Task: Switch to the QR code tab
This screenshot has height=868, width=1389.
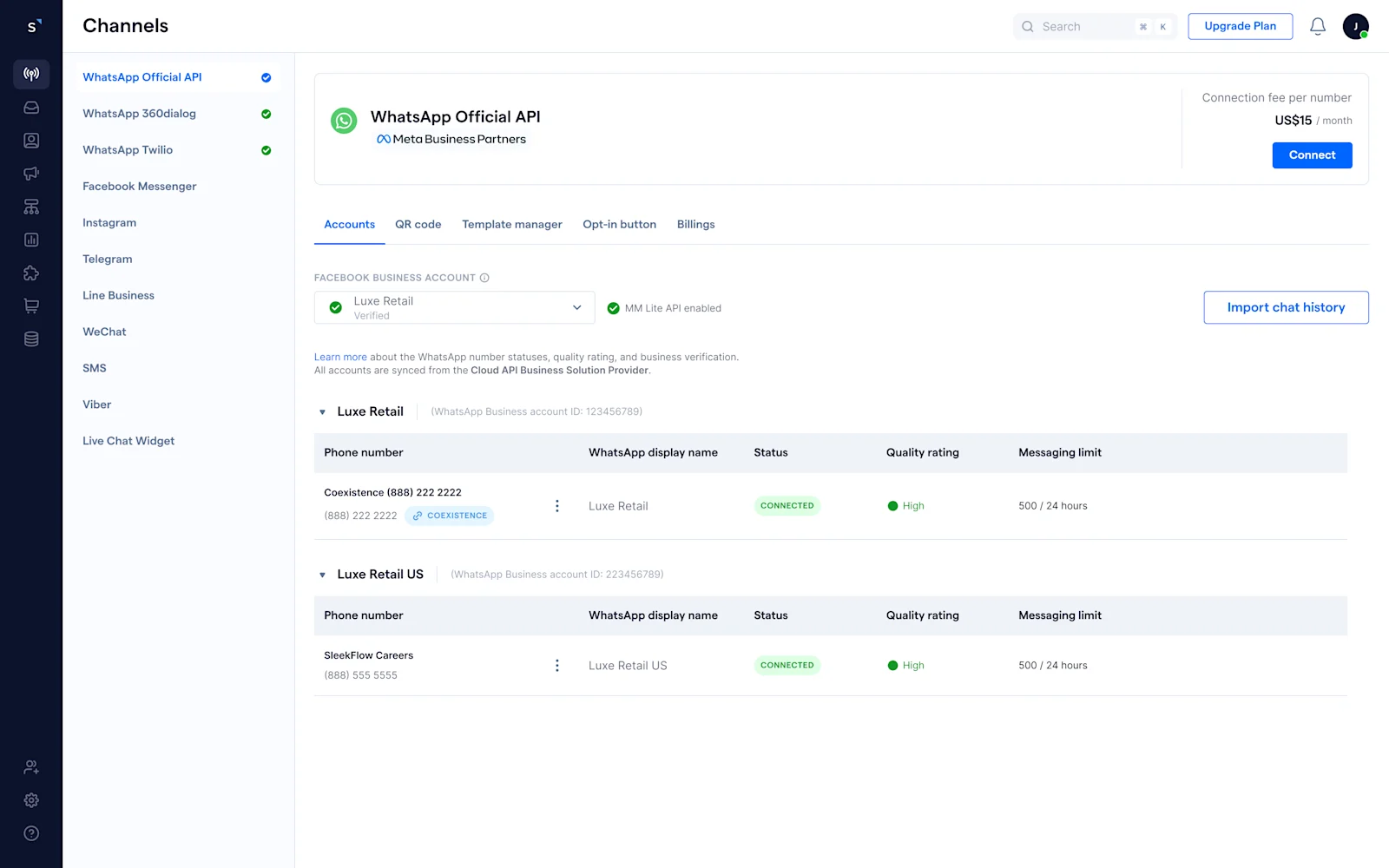Action: (418, 225)
